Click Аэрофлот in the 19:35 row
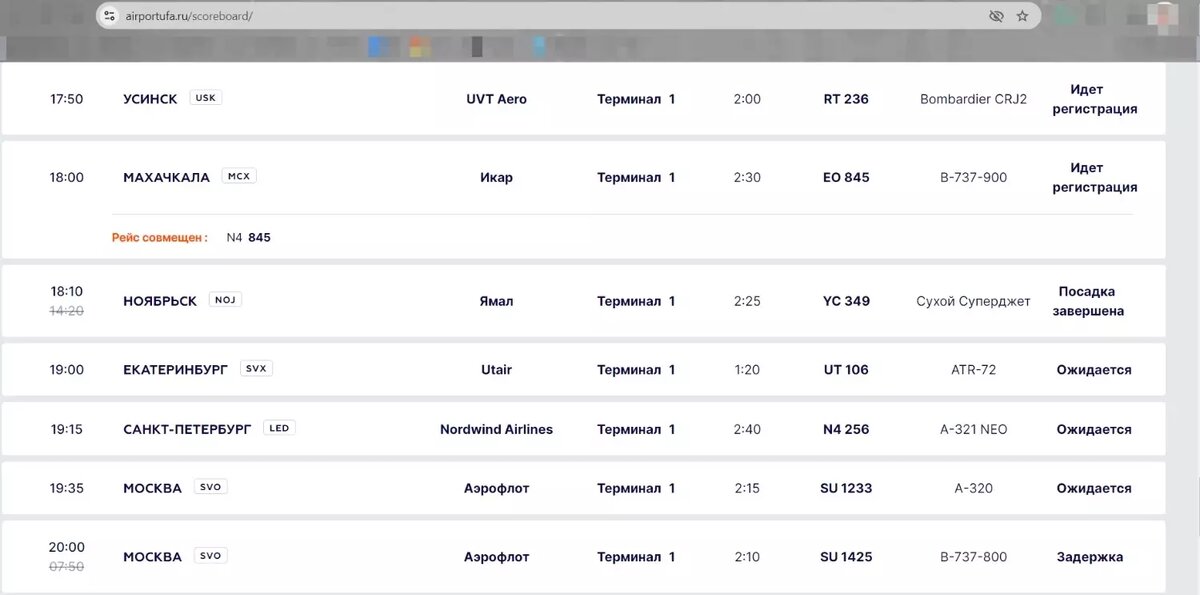 coord(496,488)
